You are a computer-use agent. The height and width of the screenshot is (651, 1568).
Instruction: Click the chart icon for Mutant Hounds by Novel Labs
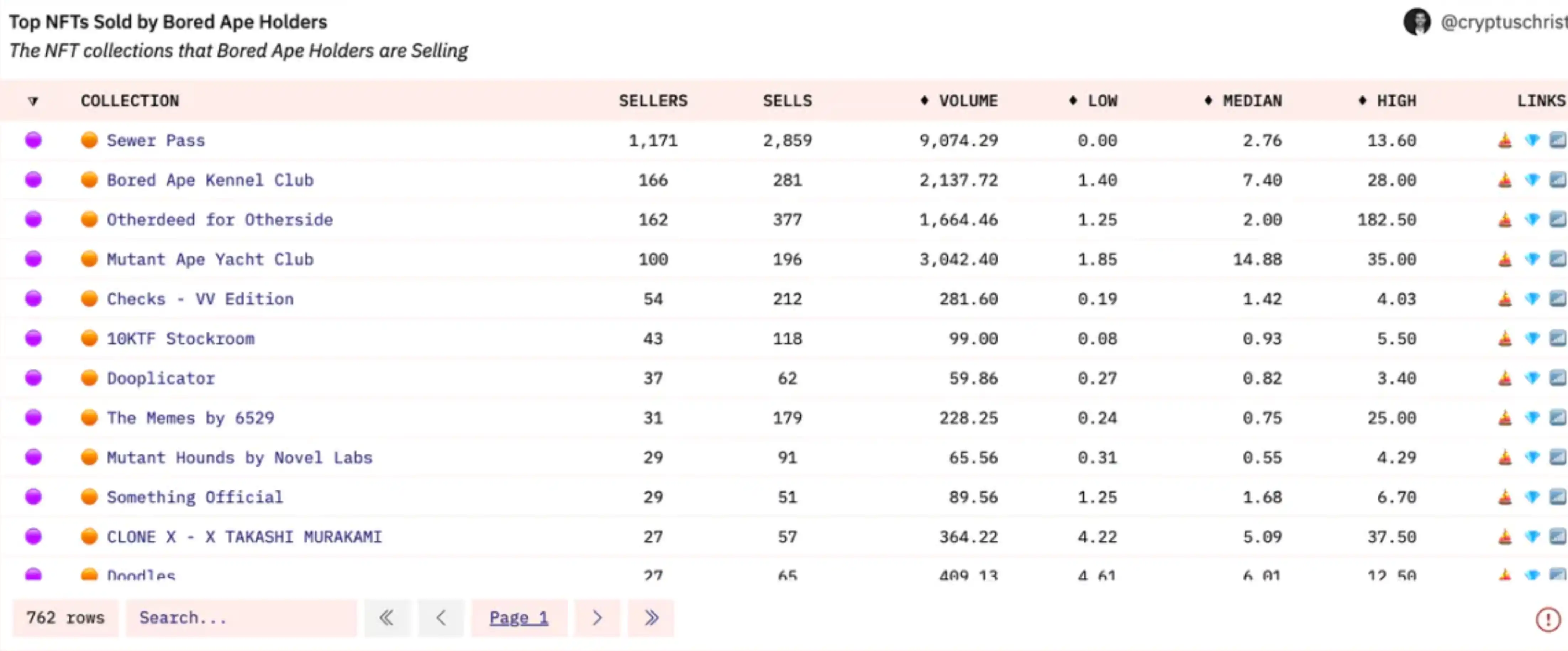pyautogui.click(x=1558, y=457)
